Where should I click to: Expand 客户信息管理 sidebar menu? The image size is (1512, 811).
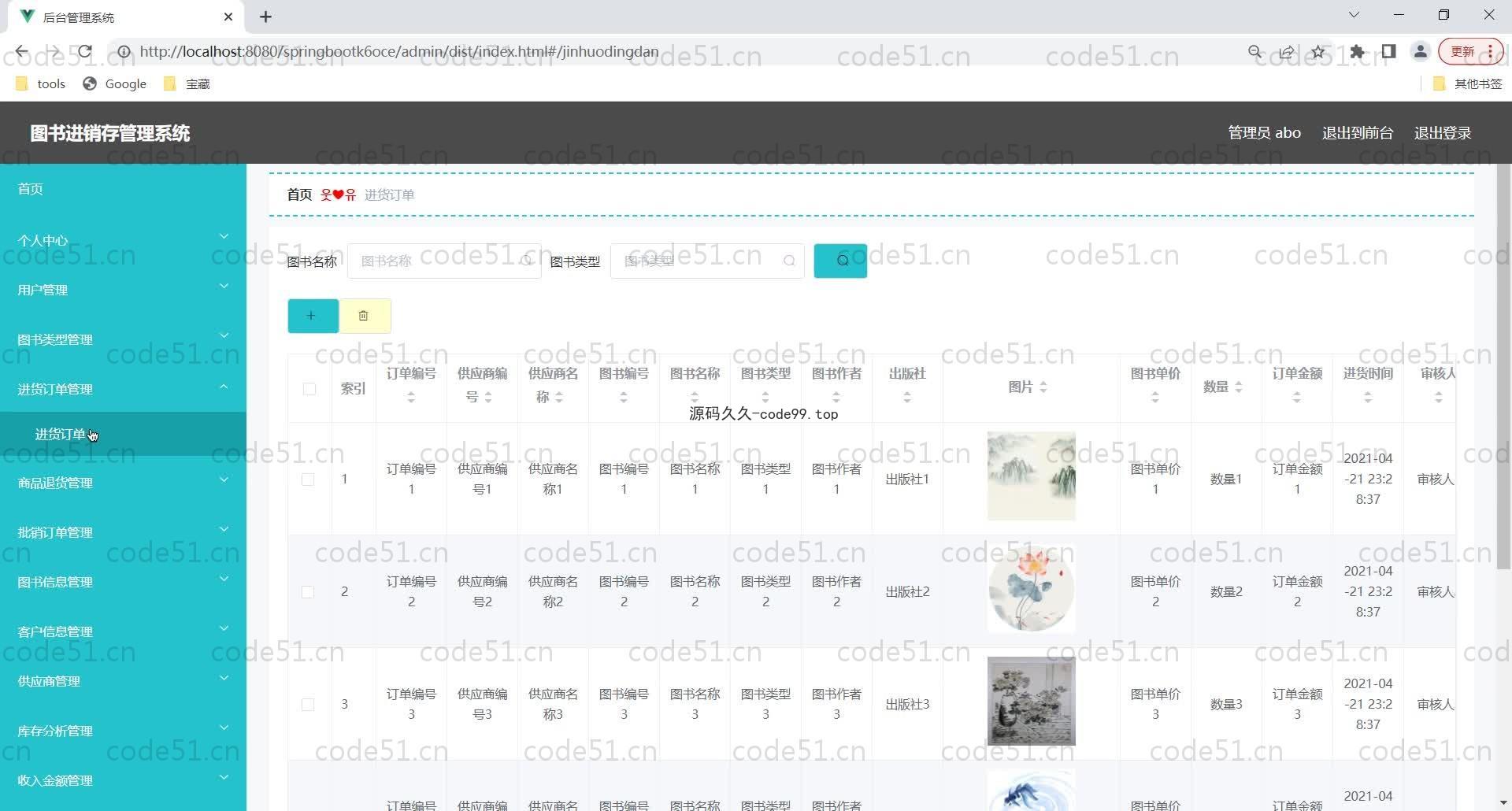pos(123,631)
